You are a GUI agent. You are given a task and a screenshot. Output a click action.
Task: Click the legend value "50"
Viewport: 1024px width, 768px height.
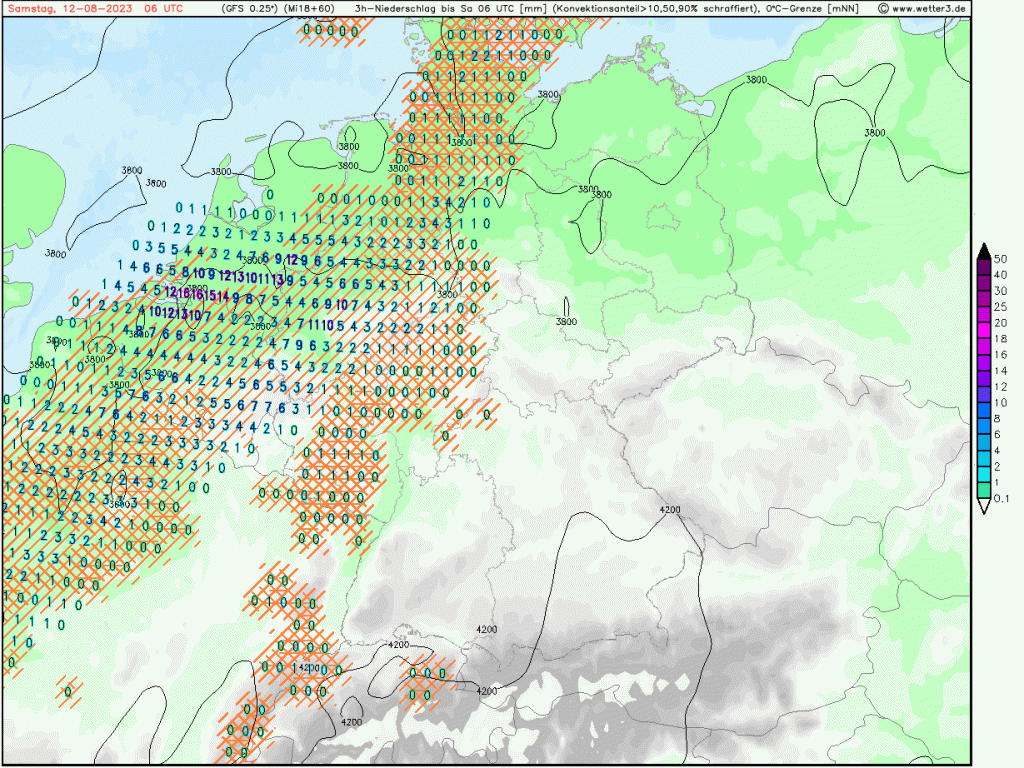pos(999,258)
